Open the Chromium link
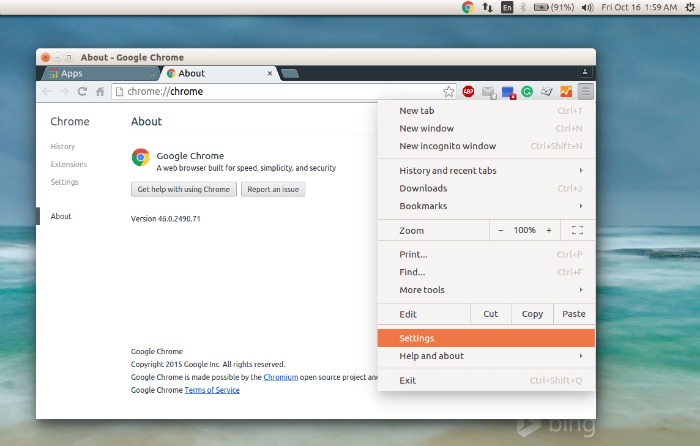The image size is (700, 446). 281,377
